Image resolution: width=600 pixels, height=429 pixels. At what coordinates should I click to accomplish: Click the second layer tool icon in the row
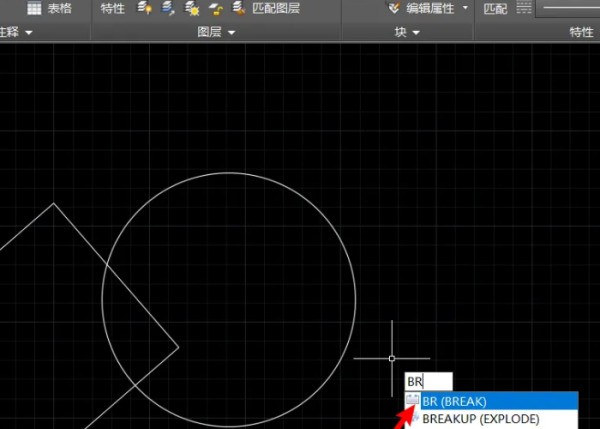tap(167, 9)
